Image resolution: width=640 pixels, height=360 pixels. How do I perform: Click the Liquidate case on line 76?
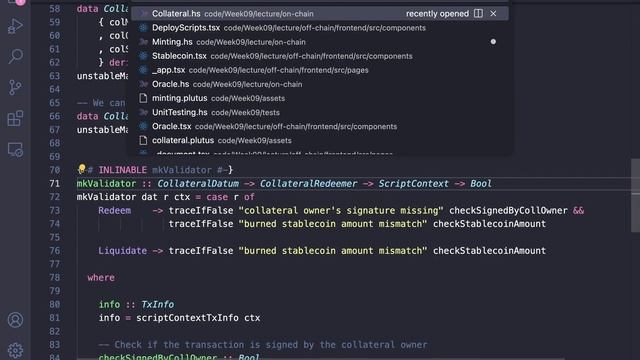pos(122,251)
